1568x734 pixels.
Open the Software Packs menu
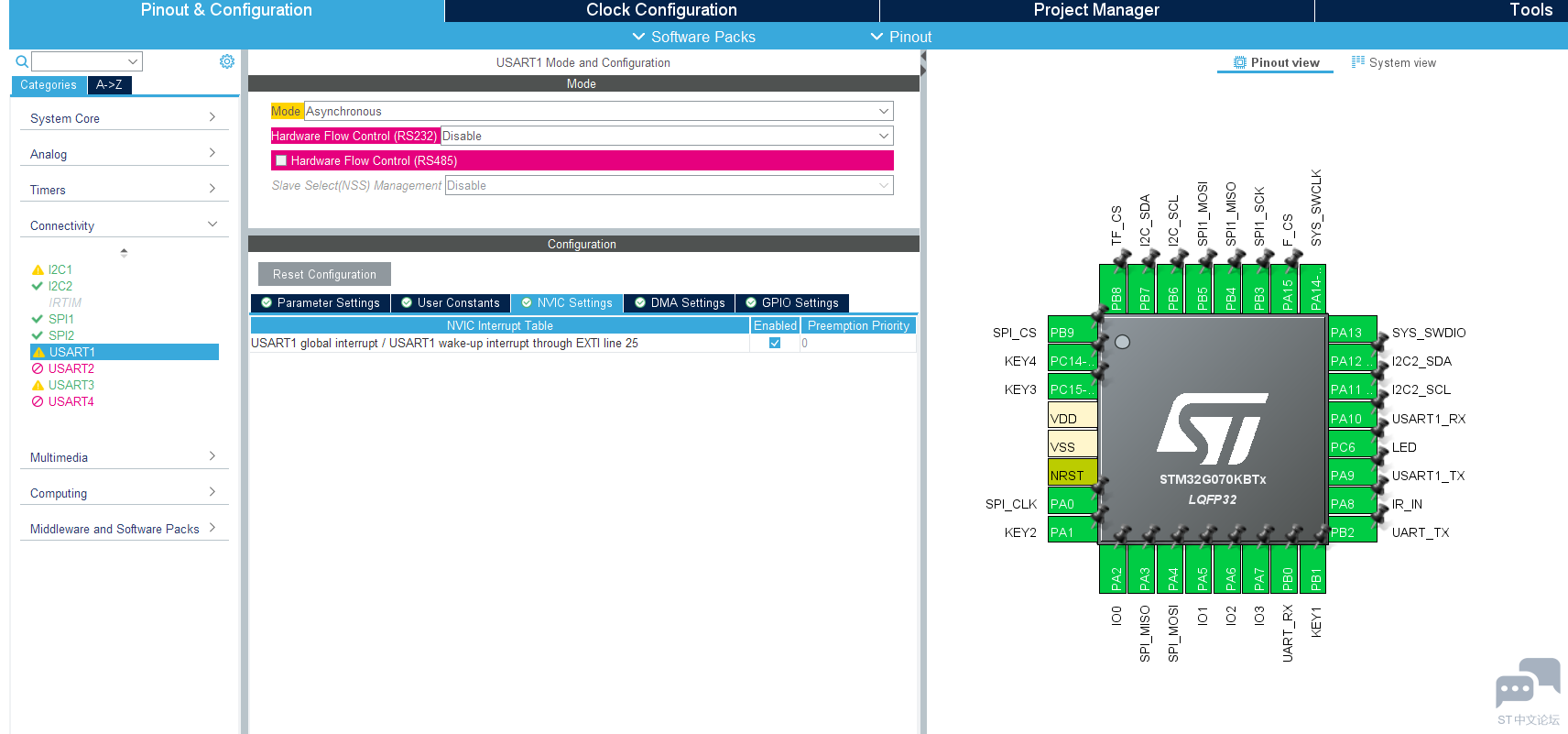click(x=694, y=37)
